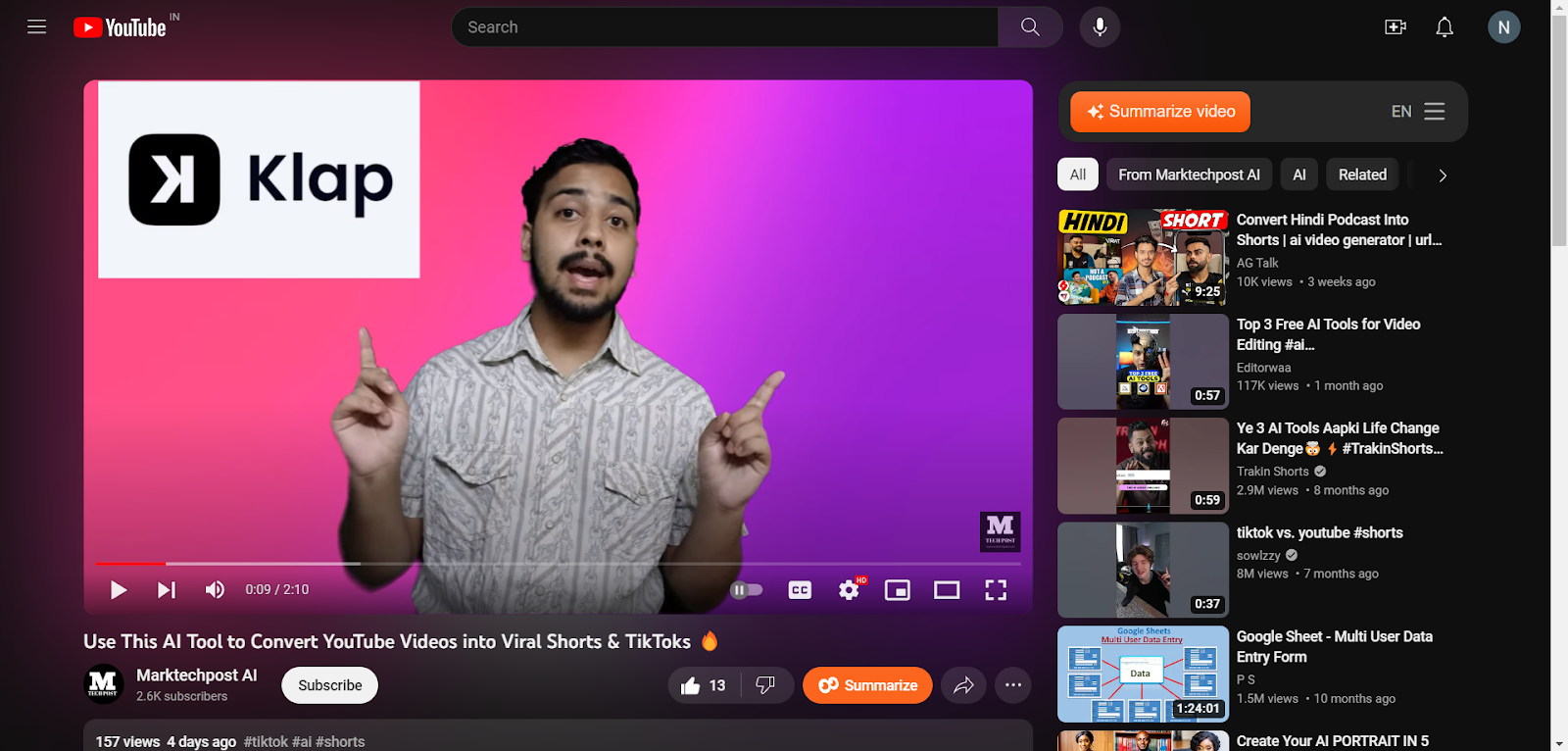Click the Marktechpost watermark in video
This screenshot has height=751, width=1568.
(x=1000, y=531)
